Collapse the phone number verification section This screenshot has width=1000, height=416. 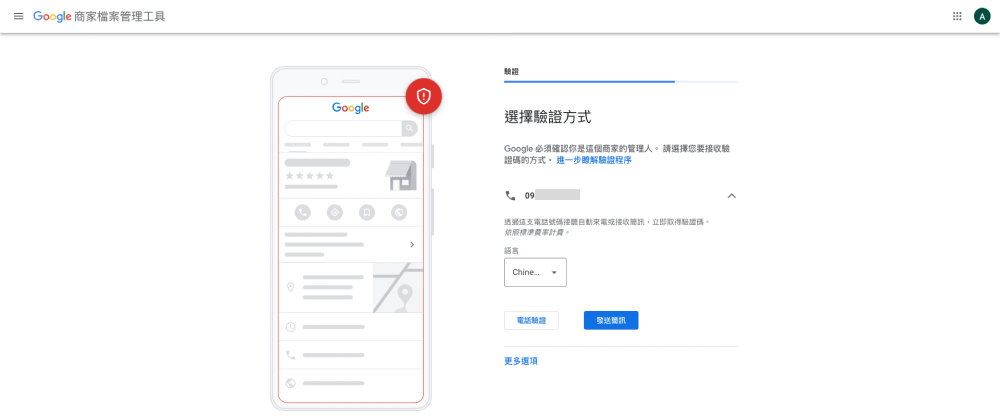pos(731,196)
